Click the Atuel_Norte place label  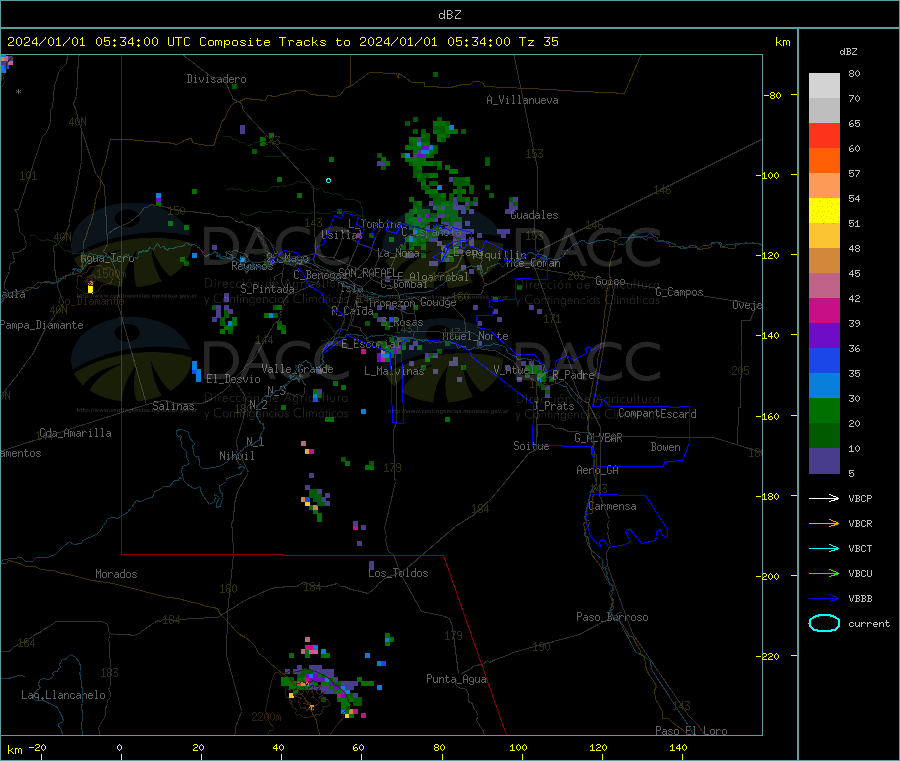pos(475,336)
